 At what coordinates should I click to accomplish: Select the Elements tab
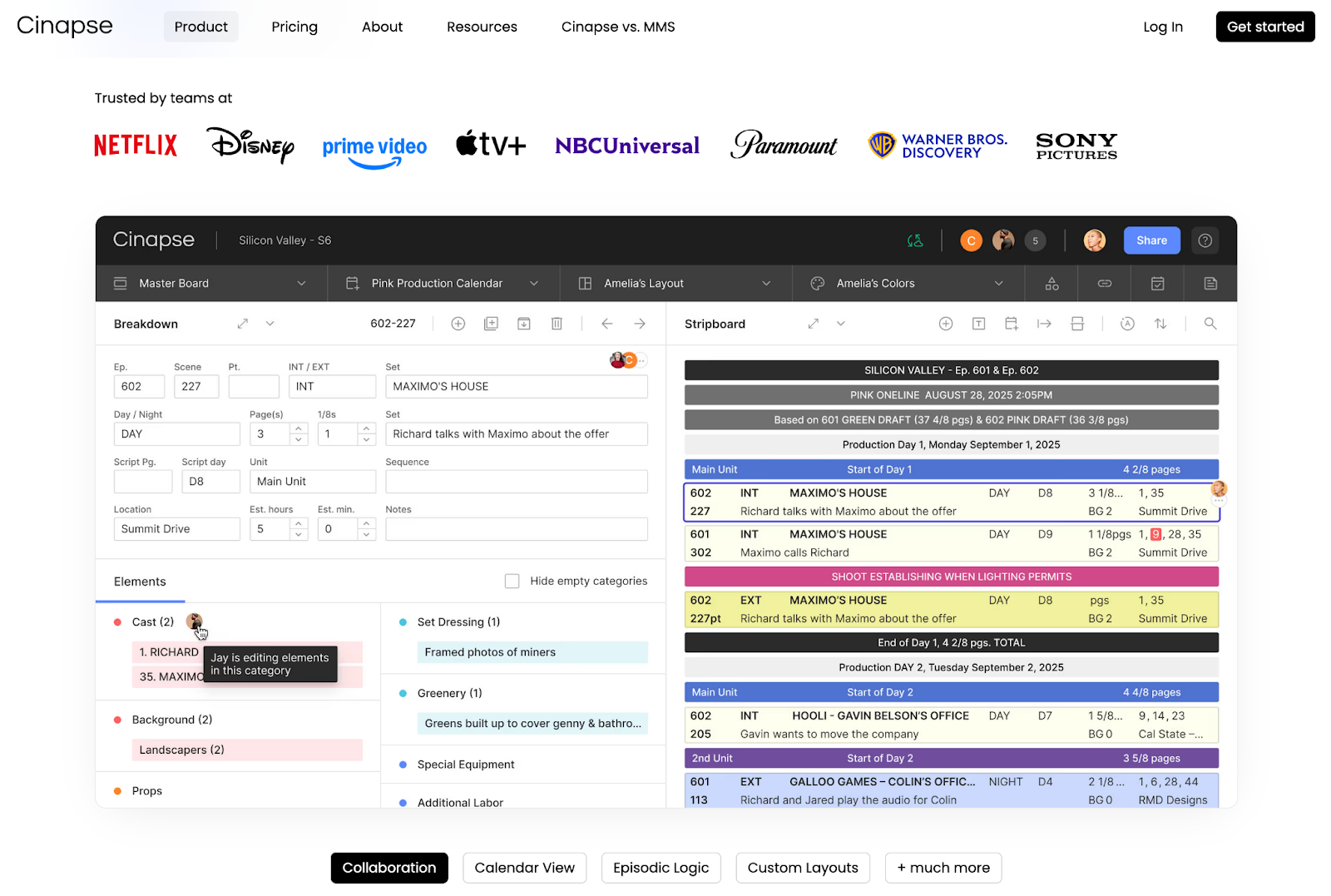[x=140, y=582]
